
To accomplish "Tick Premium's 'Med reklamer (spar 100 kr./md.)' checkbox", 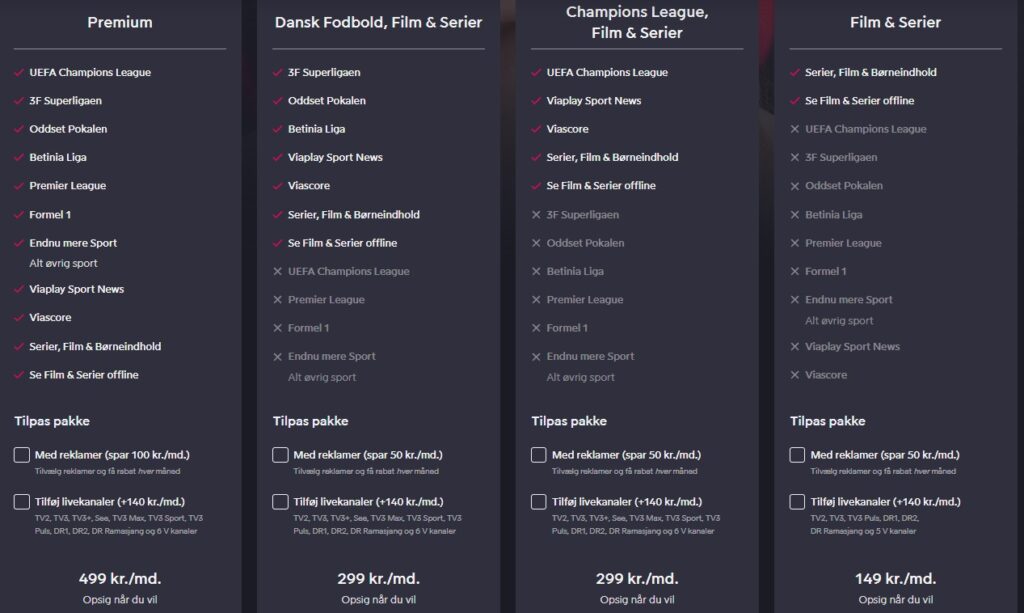I will point(22,455).
